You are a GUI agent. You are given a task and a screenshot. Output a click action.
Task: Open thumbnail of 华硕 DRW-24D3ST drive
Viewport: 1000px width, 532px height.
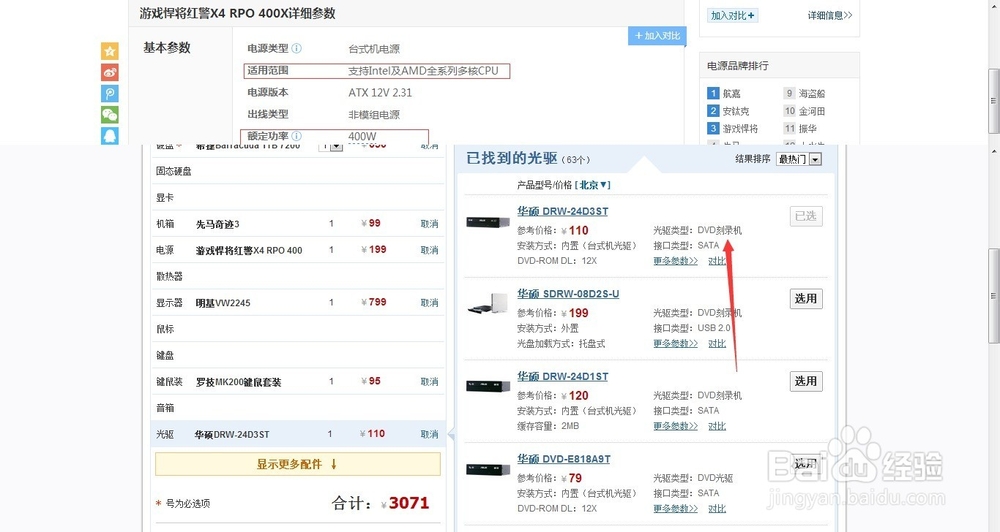click(x=488, y=223)
